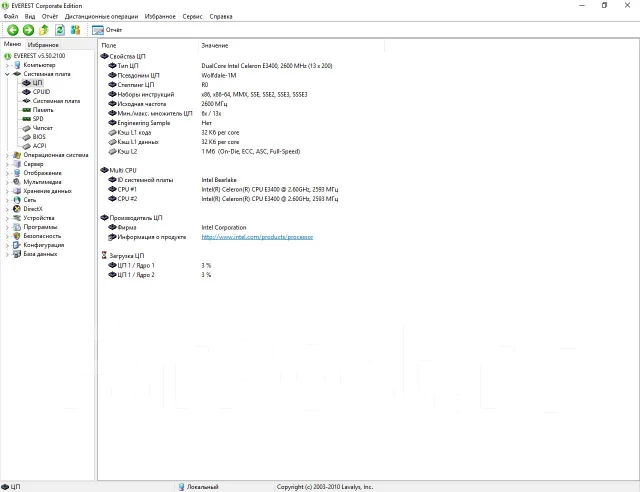Select the Чипсет tree item icon
The width and height of the screenshot is (640, 492).
pyautogui.click(x=26, y=128)
